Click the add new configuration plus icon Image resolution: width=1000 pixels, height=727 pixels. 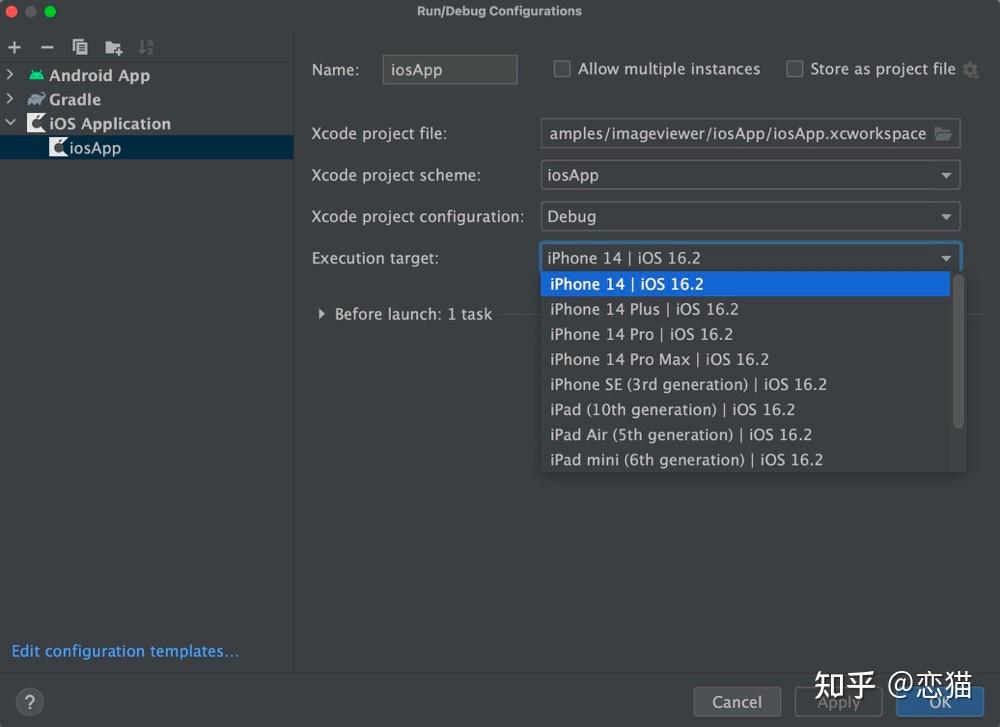(14, 47)
